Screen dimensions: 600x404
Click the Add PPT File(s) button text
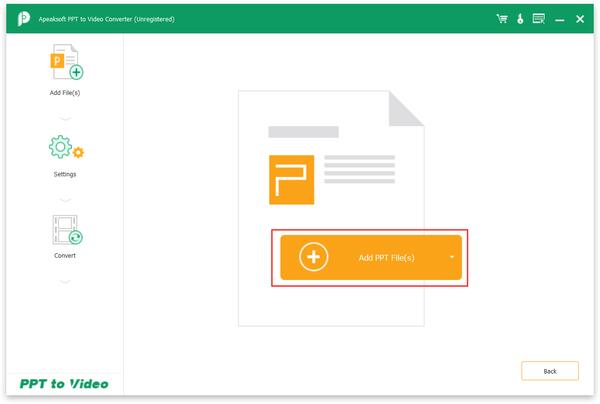pyautogui.click(x=386, y=257)
